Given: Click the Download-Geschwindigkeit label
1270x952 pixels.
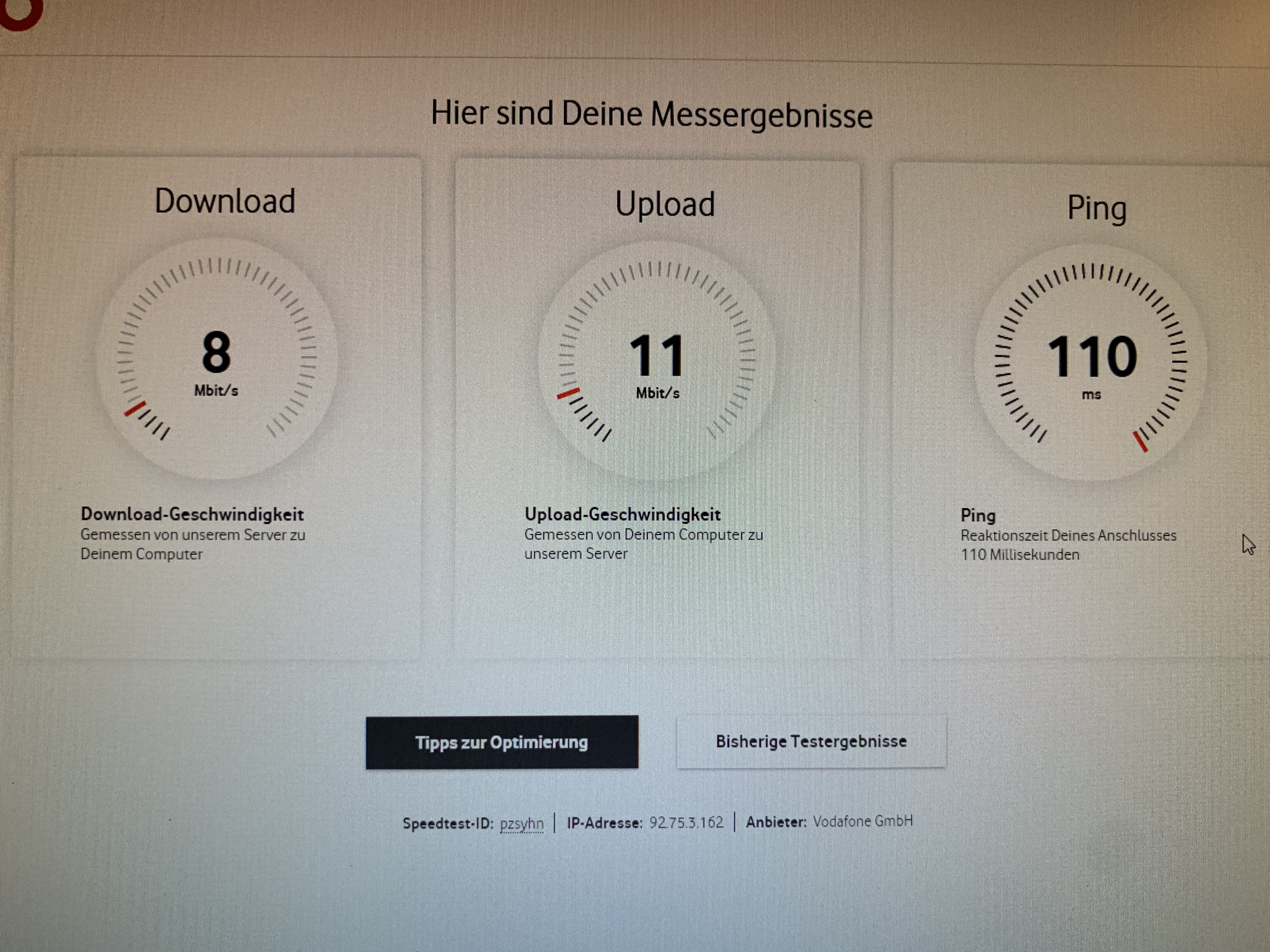Looking at the screenshot, I should pyautogui.click(x=192, y=514).
